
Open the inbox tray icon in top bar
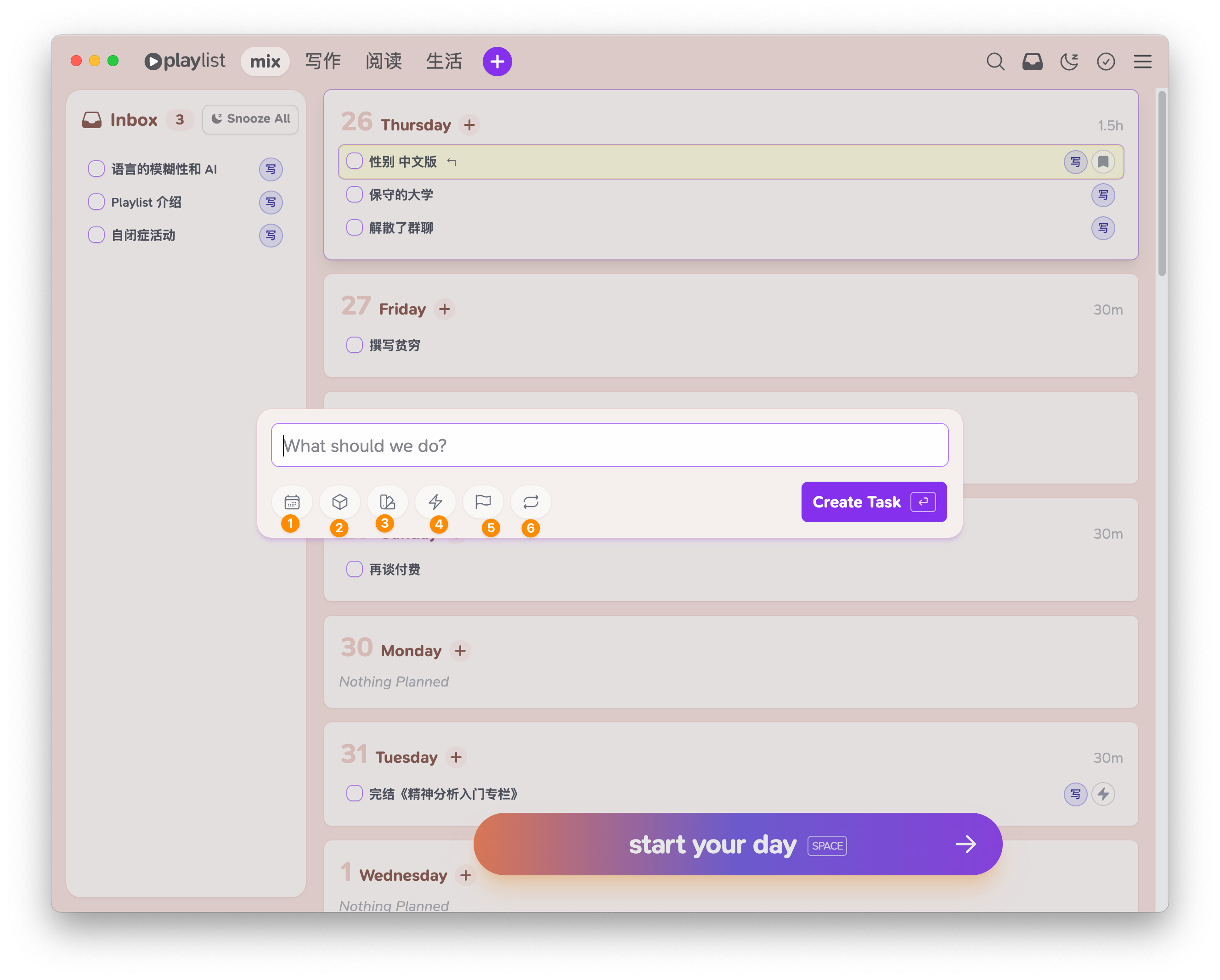point(1032,62)
